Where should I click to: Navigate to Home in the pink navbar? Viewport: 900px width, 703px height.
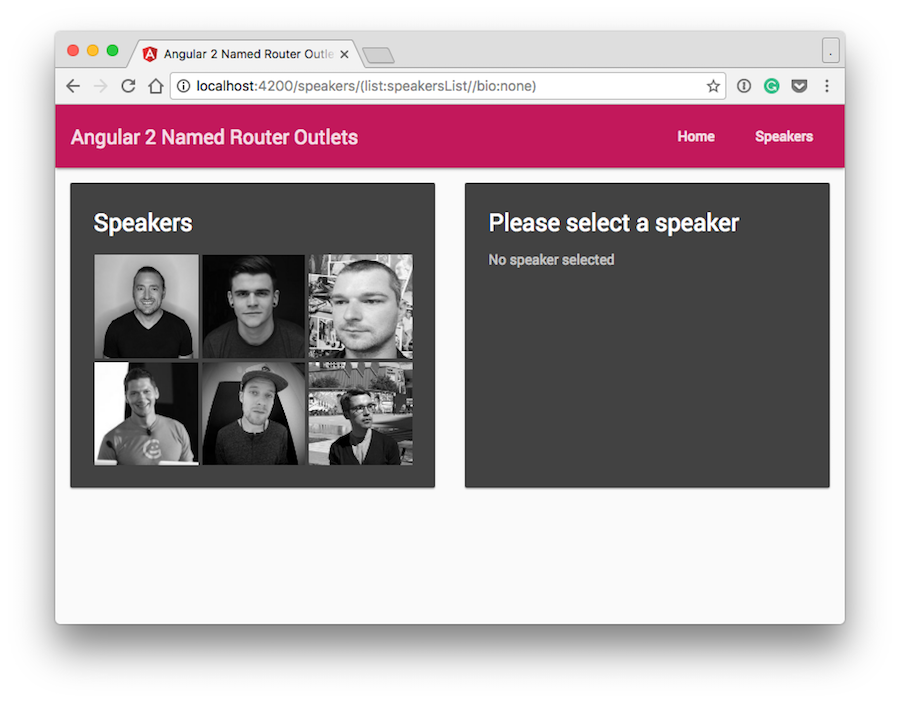(696, 137)
